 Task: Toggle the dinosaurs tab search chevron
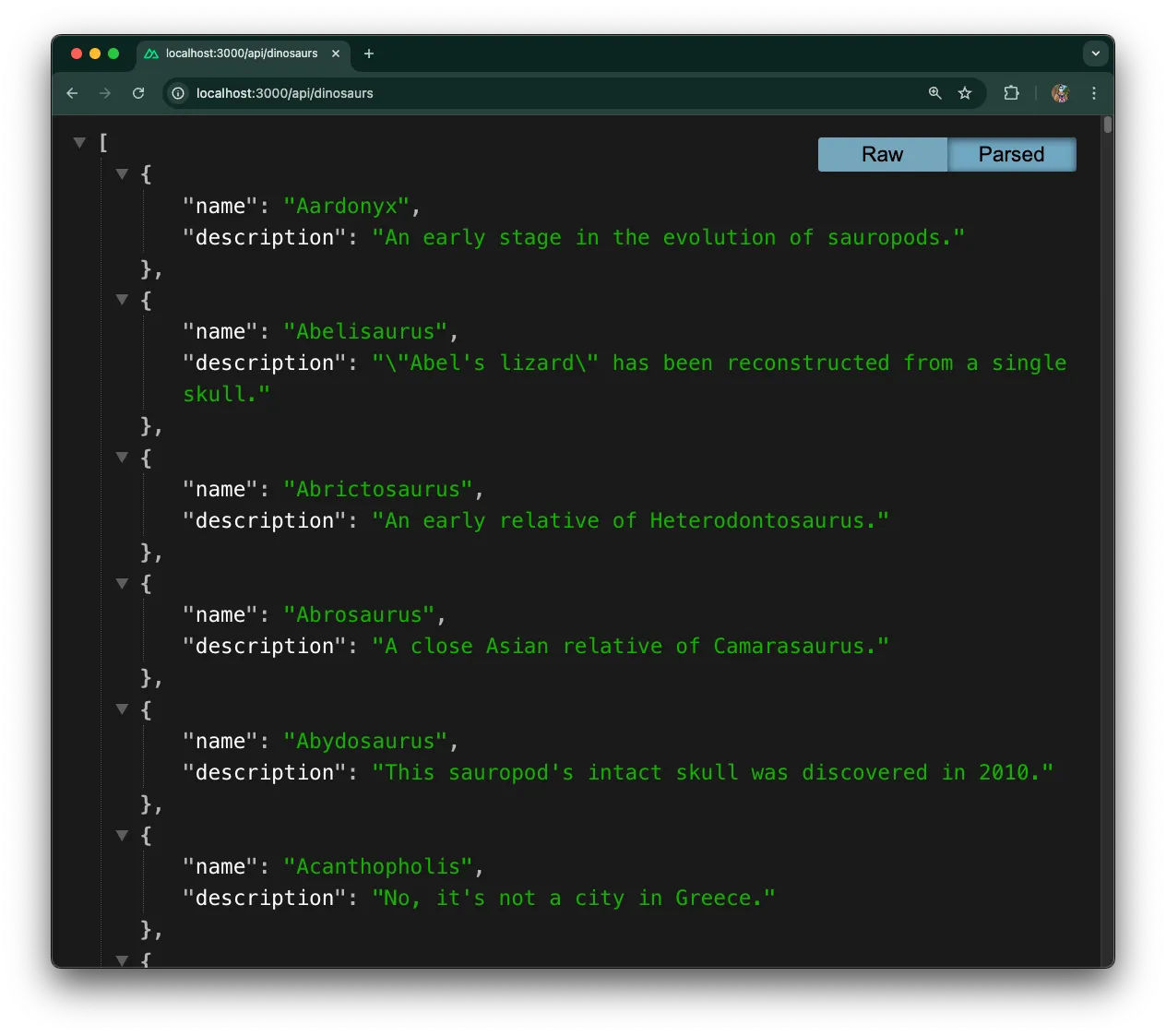(x=1095, y=54)
